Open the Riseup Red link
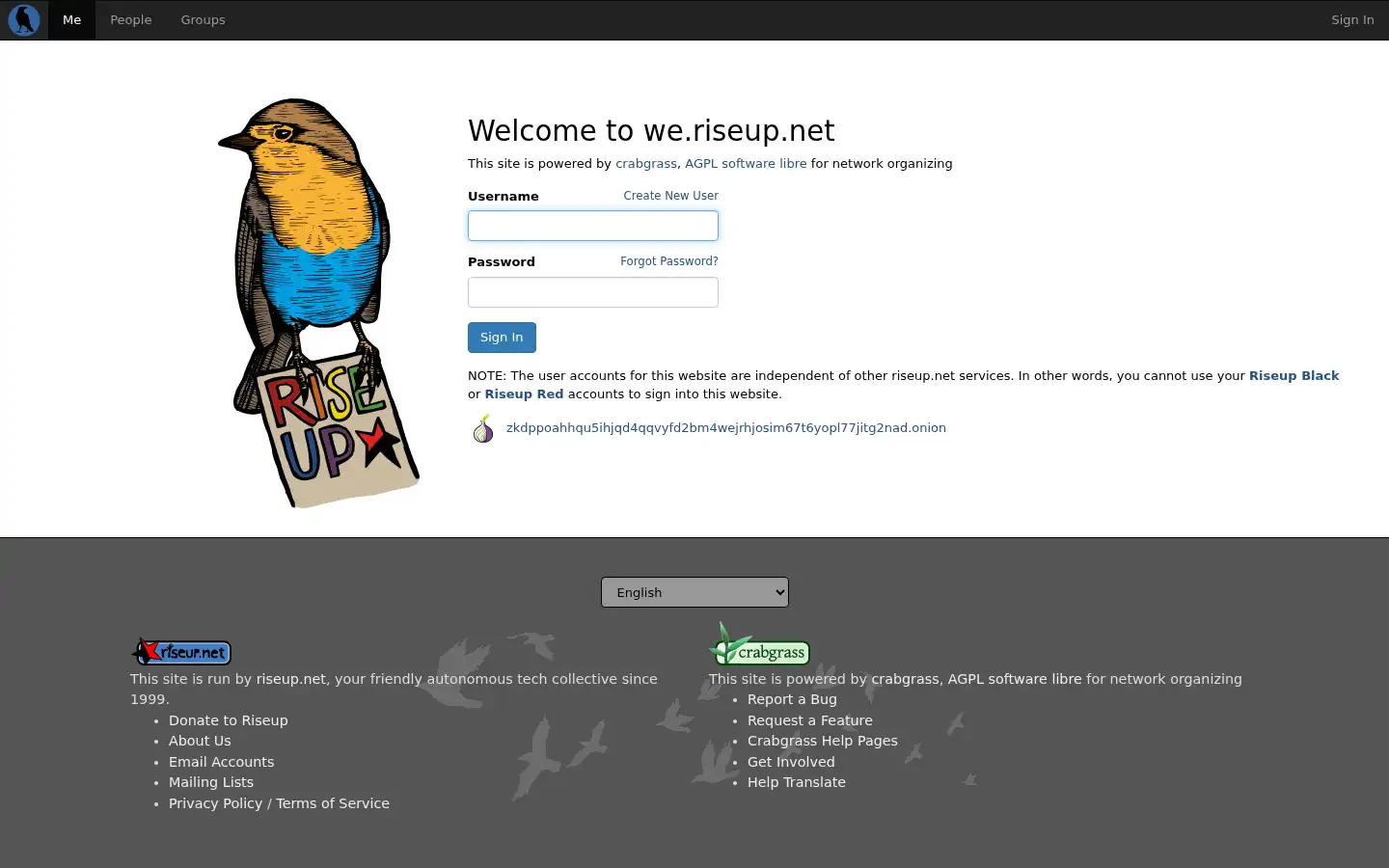 coord(524,394)
